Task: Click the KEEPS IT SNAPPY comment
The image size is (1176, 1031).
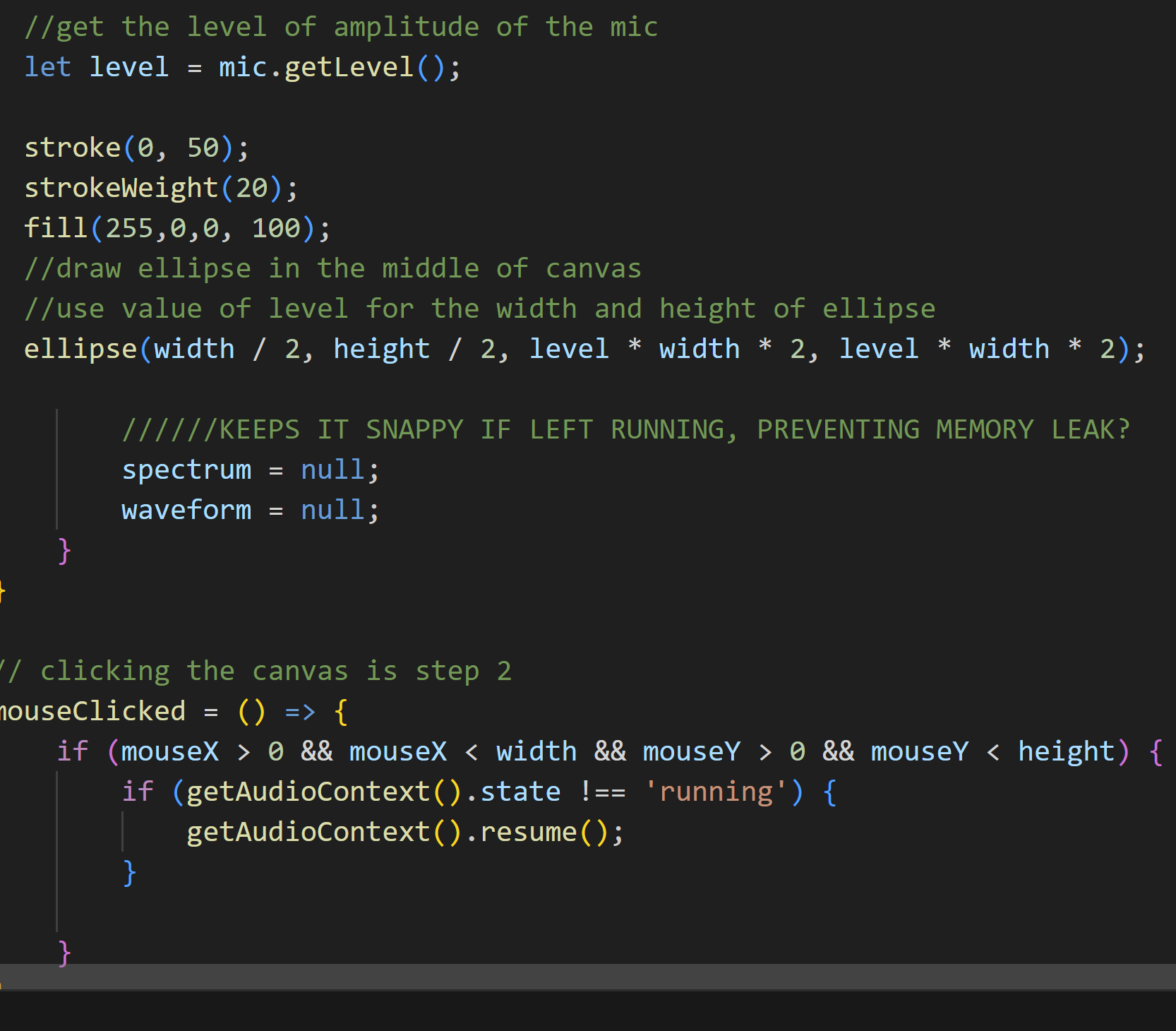Action: (625, 430)
